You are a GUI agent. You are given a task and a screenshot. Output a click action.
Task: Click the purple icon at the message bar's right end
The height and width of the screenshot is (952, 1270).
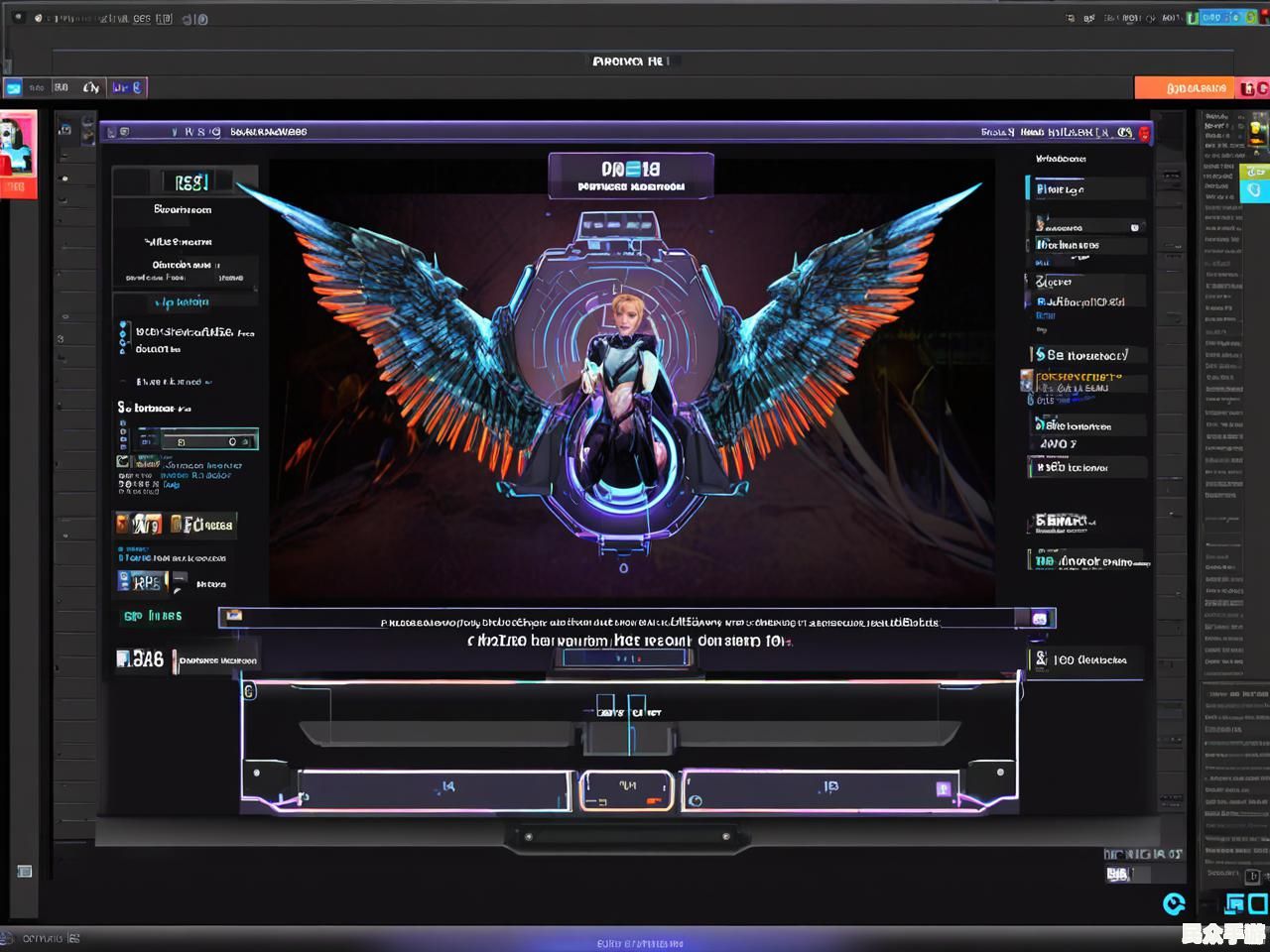click(1039, 618)
